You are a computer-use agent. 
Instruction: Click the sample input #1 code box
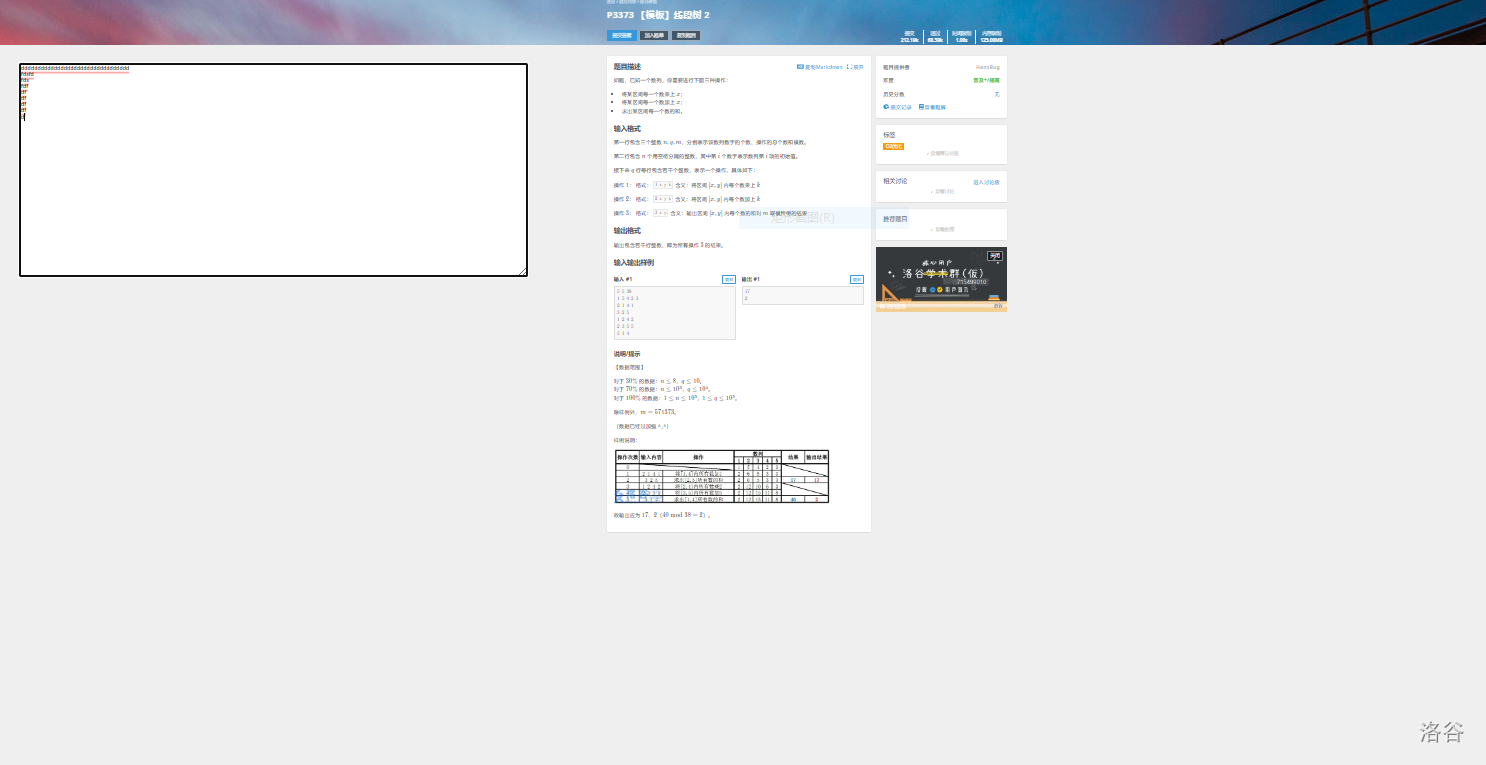[x=674, y=313]
